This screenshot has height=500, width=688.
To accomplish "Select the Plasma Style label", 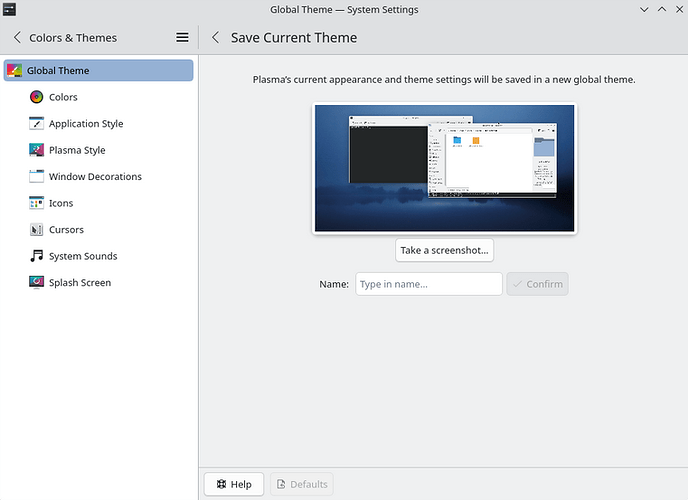I will pyautogui.click(x=77, y=150).
